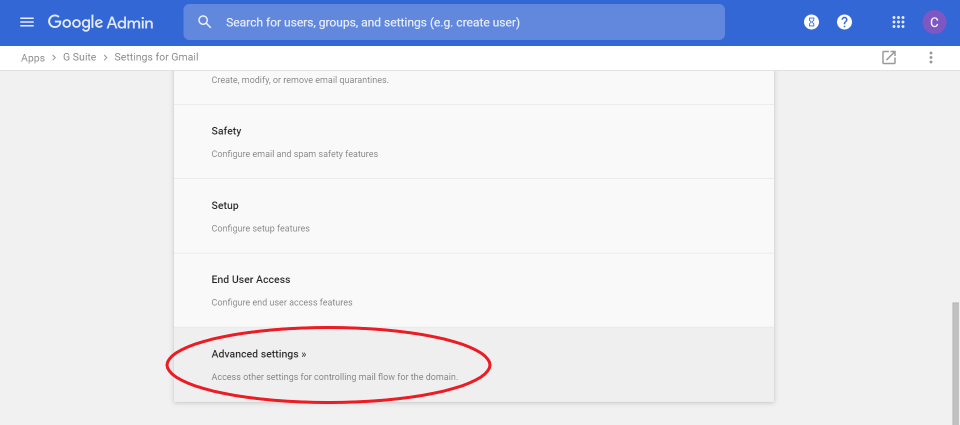Open the Help question mark icon
The width and height of the screenshot is (960, 425).
tap(844, 23)
